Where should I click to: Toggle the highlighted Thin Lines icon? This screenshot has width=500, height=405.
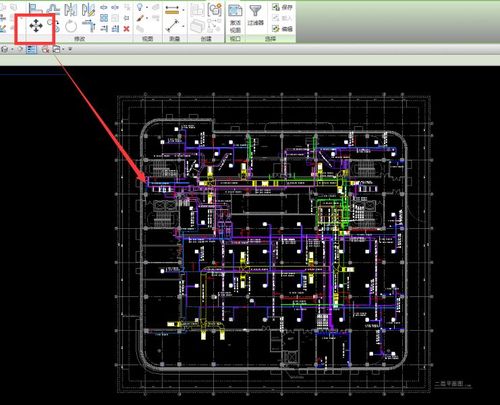[31, 49]
